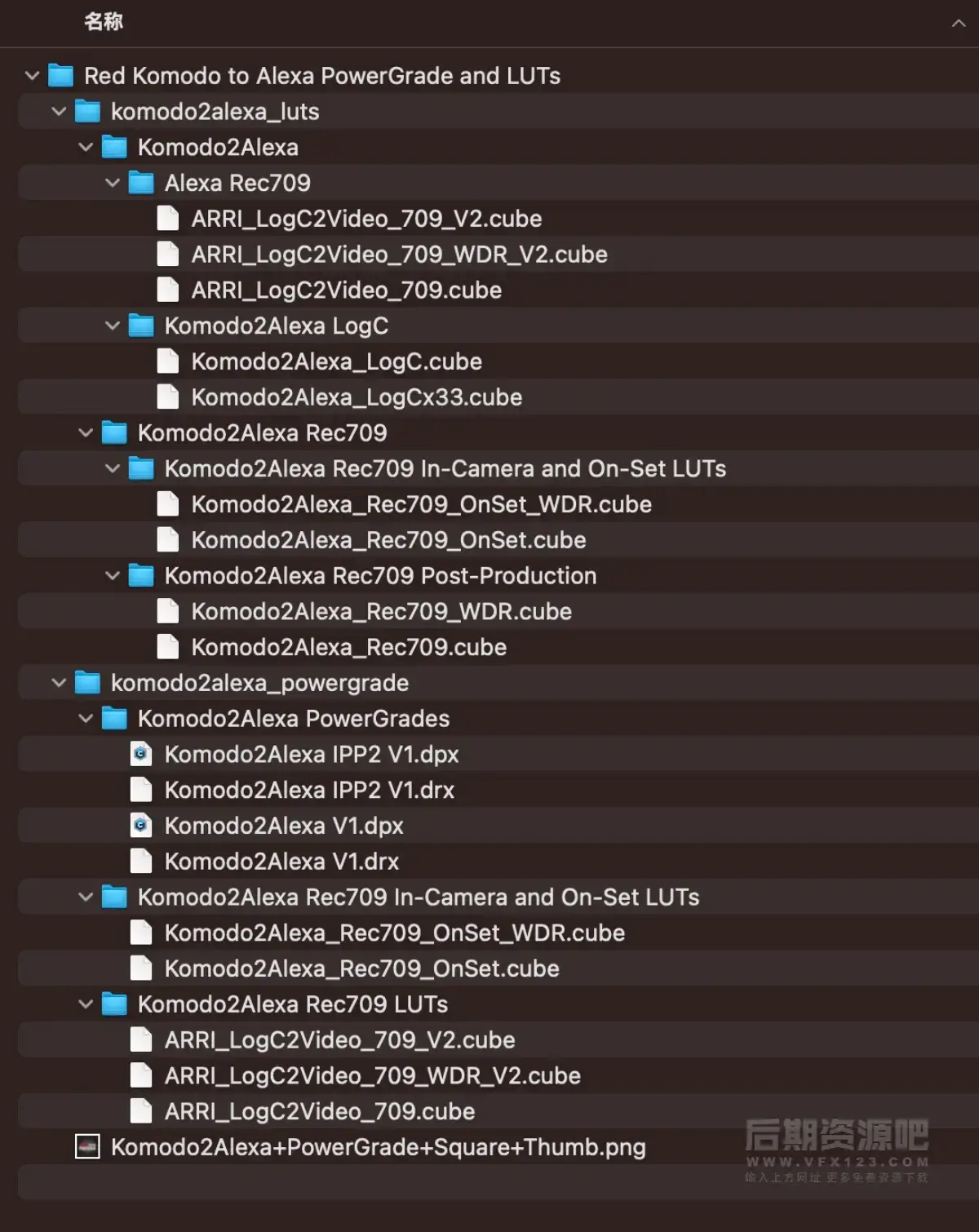Click the file icon of Komodo2Alexa_LogC.cube
The width and height of the screenshot is (979, 1232).
[x=168, y=361]
